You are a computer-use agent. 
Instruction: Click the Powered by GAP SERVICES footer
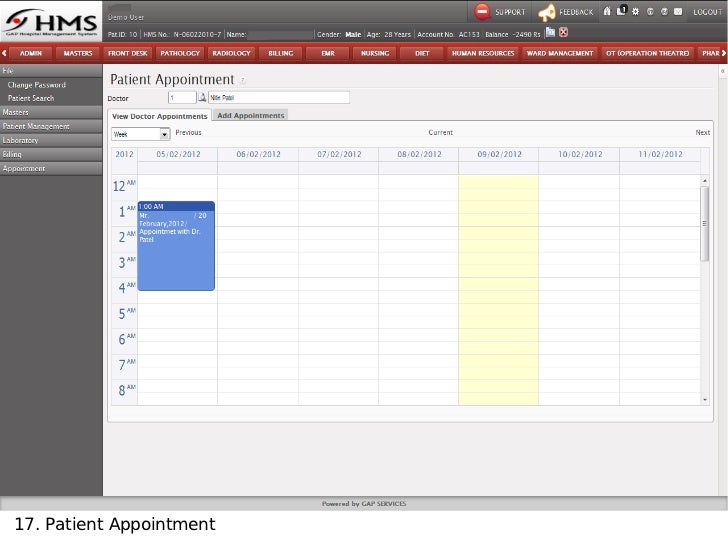(364, 504)
